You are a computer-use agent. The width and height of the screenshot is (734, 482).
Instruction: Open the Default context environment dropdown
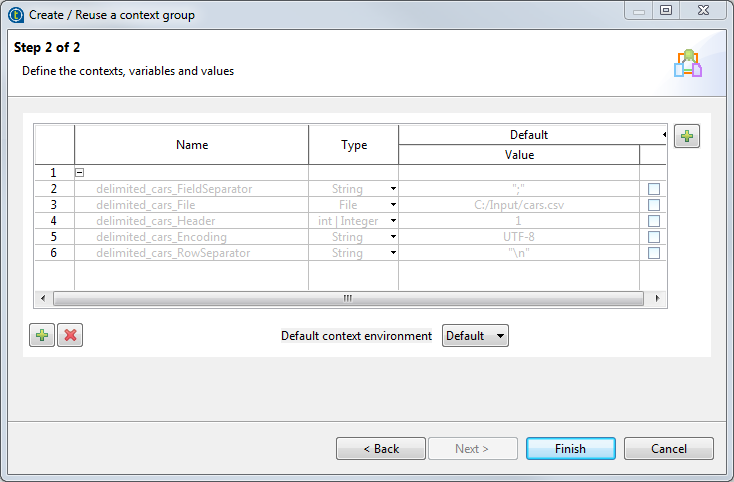click(475, 336)
